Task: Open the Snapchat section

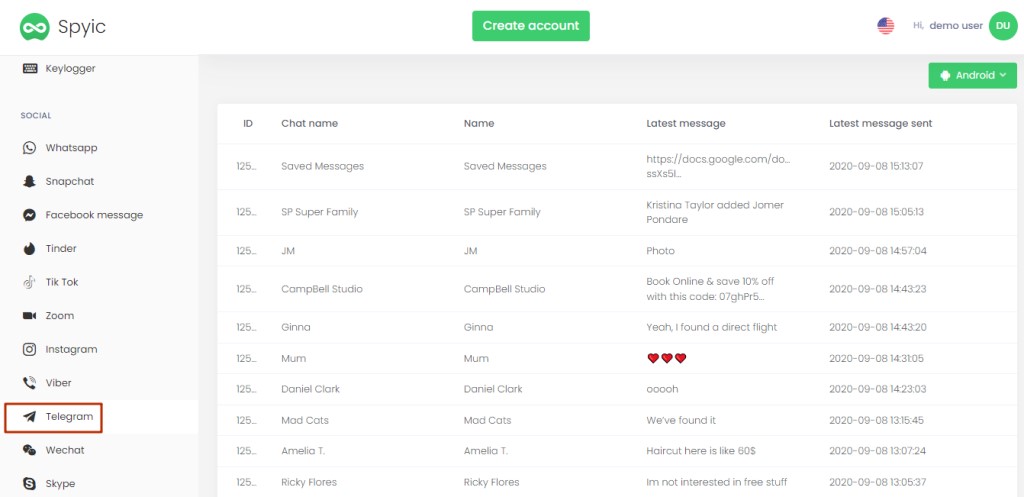Action: click(70, 182)
